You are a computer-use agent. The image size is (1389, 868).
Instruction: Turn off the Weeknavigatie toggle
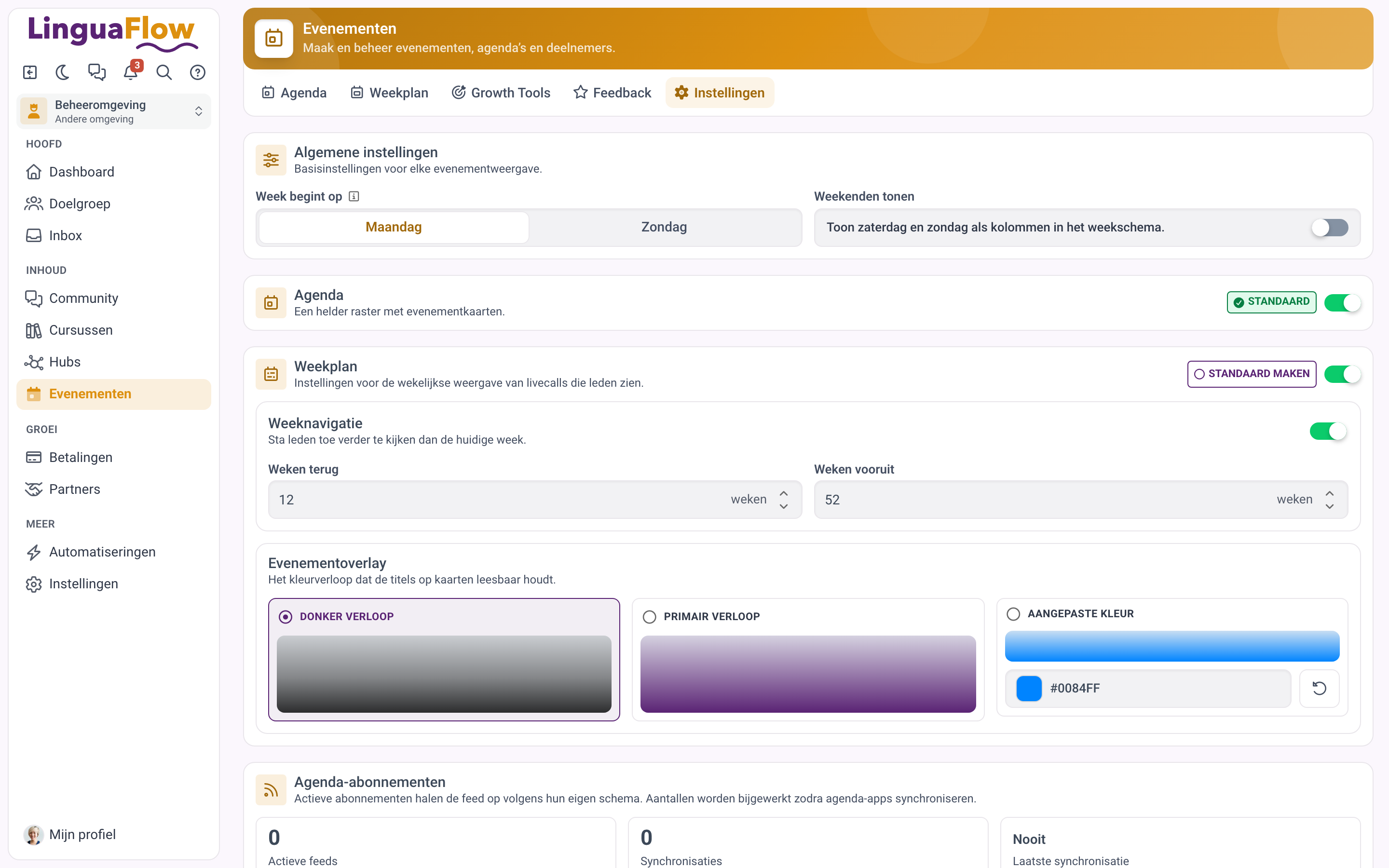click(1328, 431)
